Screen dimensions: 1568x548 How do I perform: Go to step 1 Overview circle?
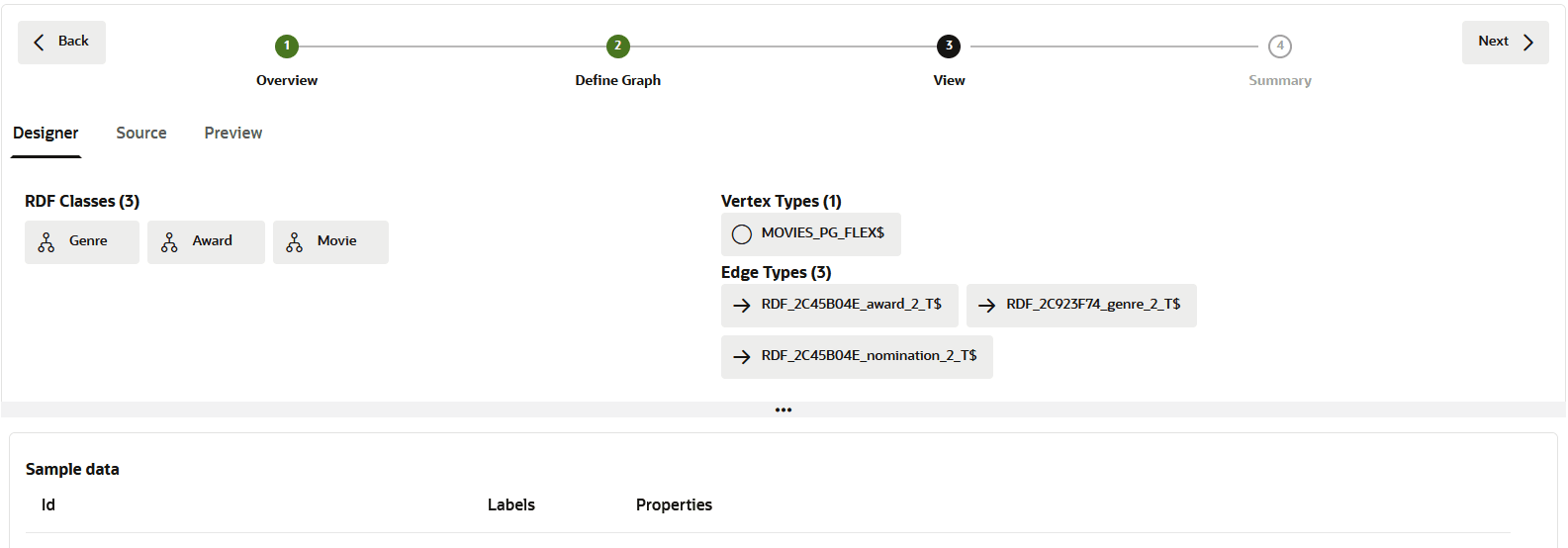(x=287, y=46)
